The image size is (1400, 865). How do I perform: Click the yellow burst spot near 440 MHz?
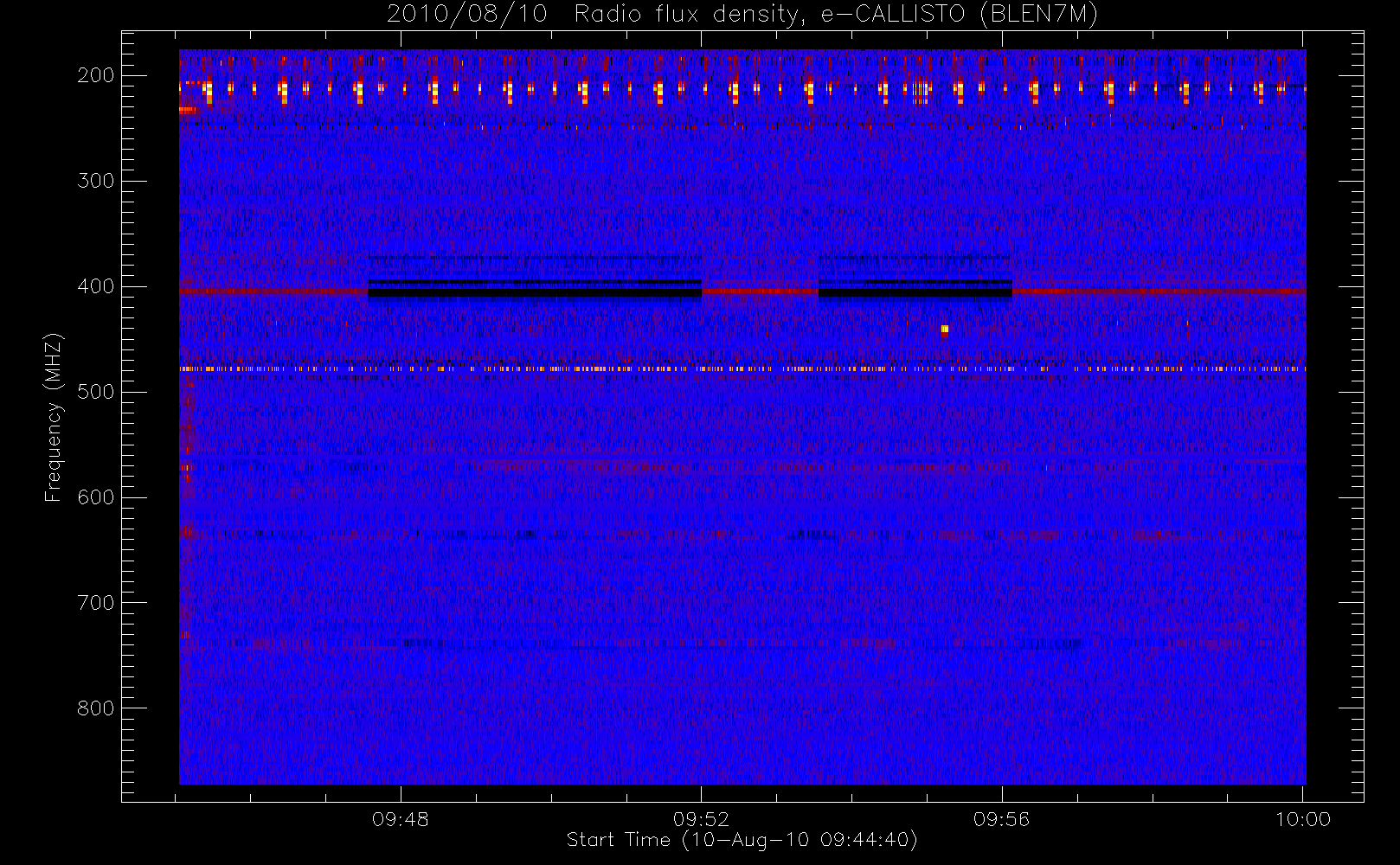pyautogui.click(x=945, y=329)
